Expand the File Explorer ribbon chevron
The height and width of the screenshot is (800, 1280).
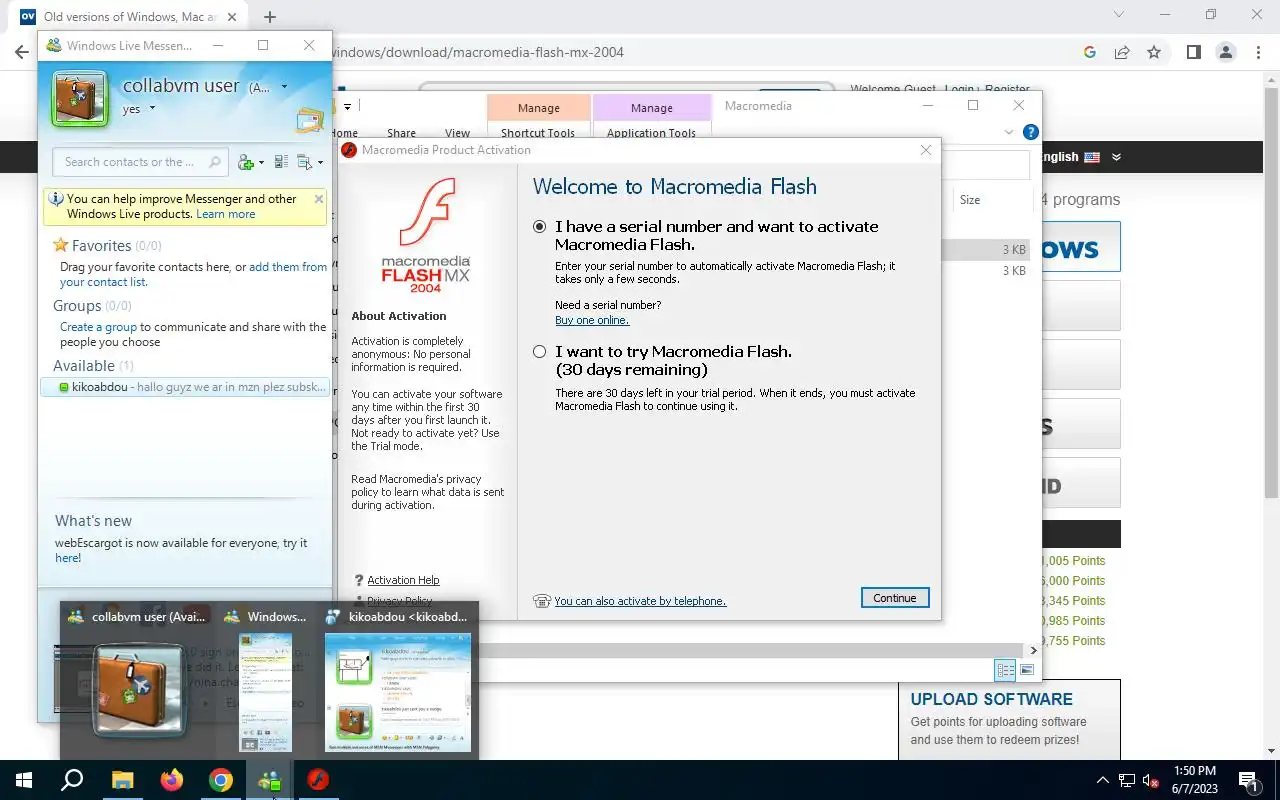coord(1009,132)
